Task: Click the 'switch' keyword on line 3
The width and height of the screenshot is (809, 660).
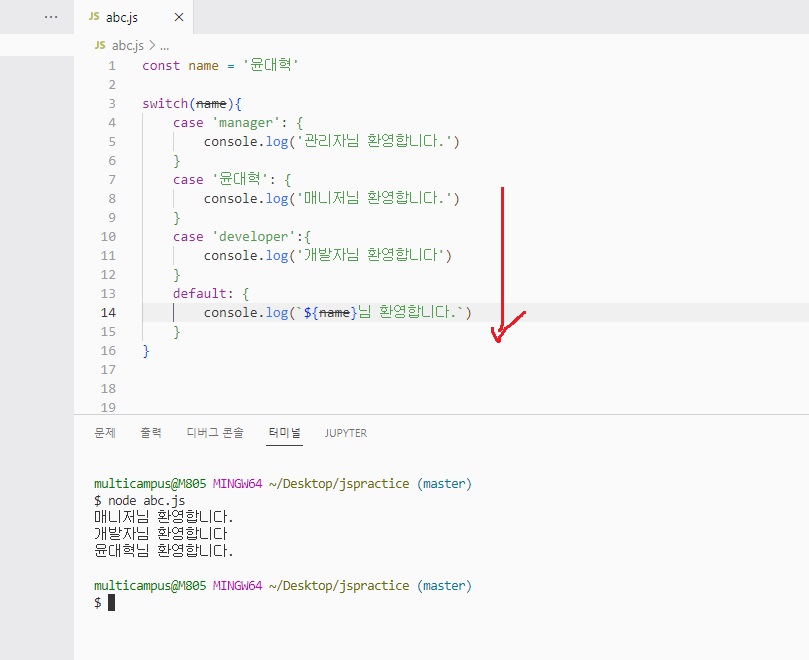Action: tap(165, 104)
